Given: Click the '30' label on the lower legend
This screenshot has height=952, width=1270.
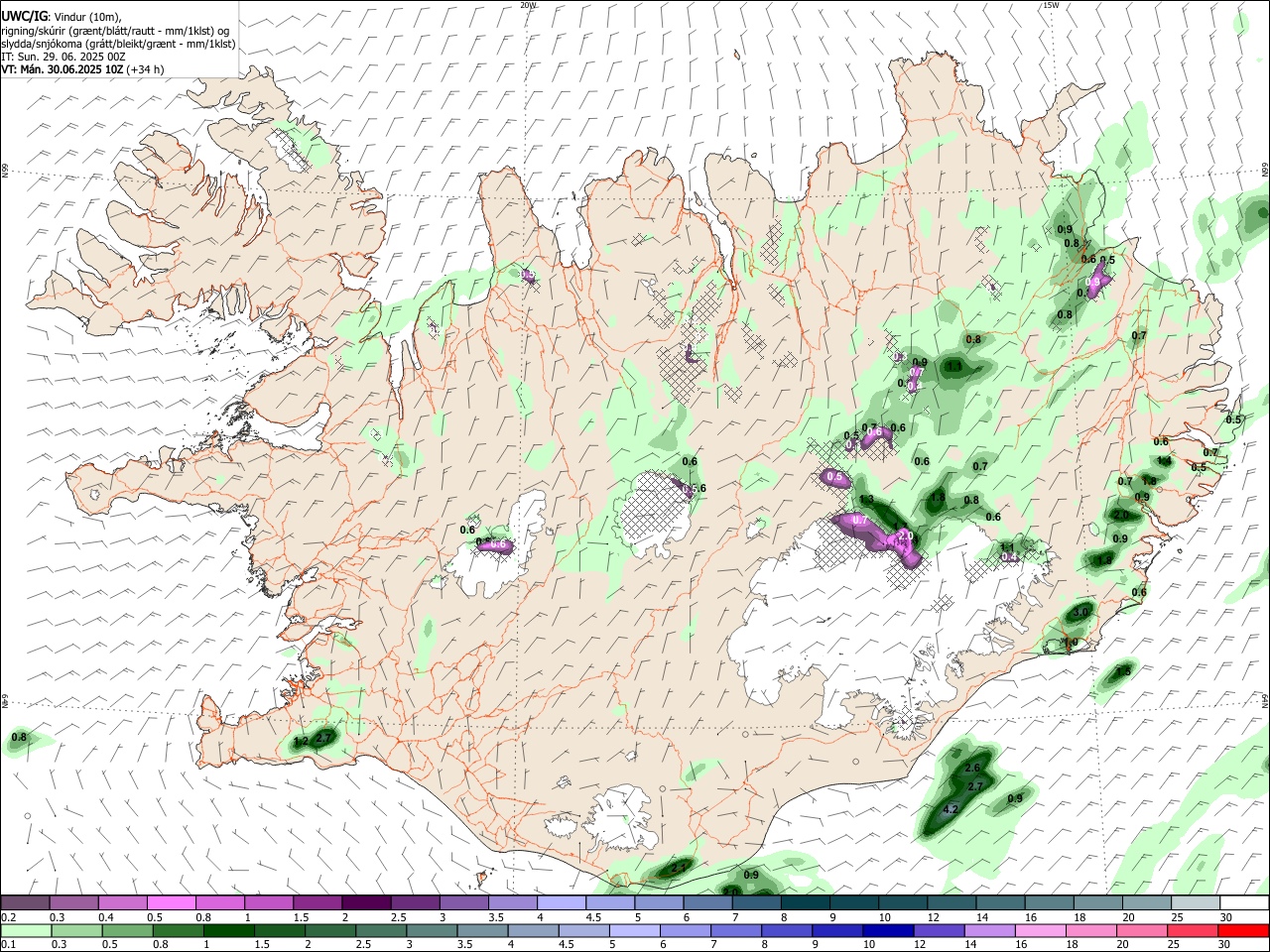Looking at the screenshot, I should (x=1226, y=945).
